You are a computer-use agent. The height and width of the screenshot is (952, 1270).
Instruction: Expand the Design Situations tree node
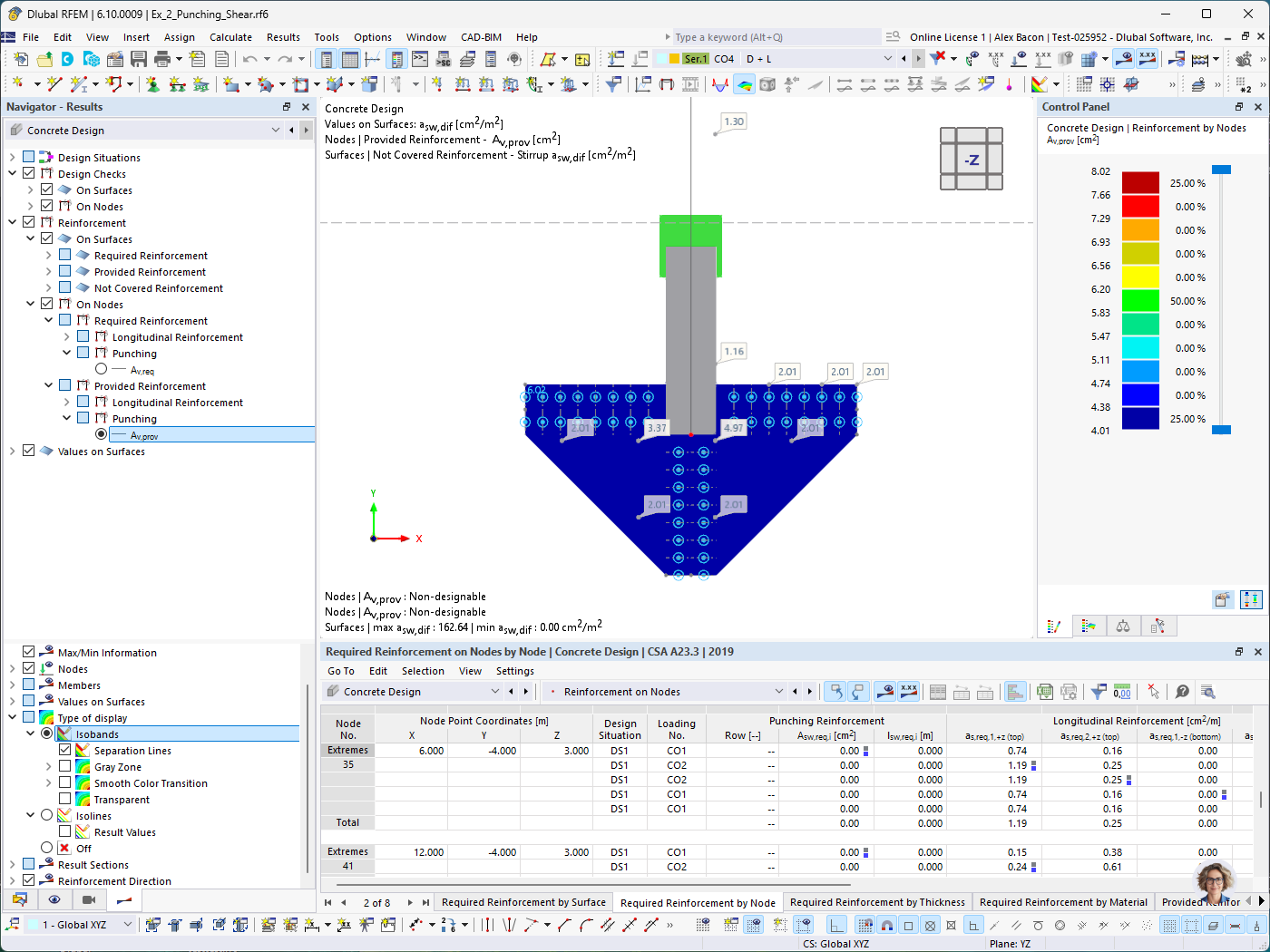click(x=12, y=157)
